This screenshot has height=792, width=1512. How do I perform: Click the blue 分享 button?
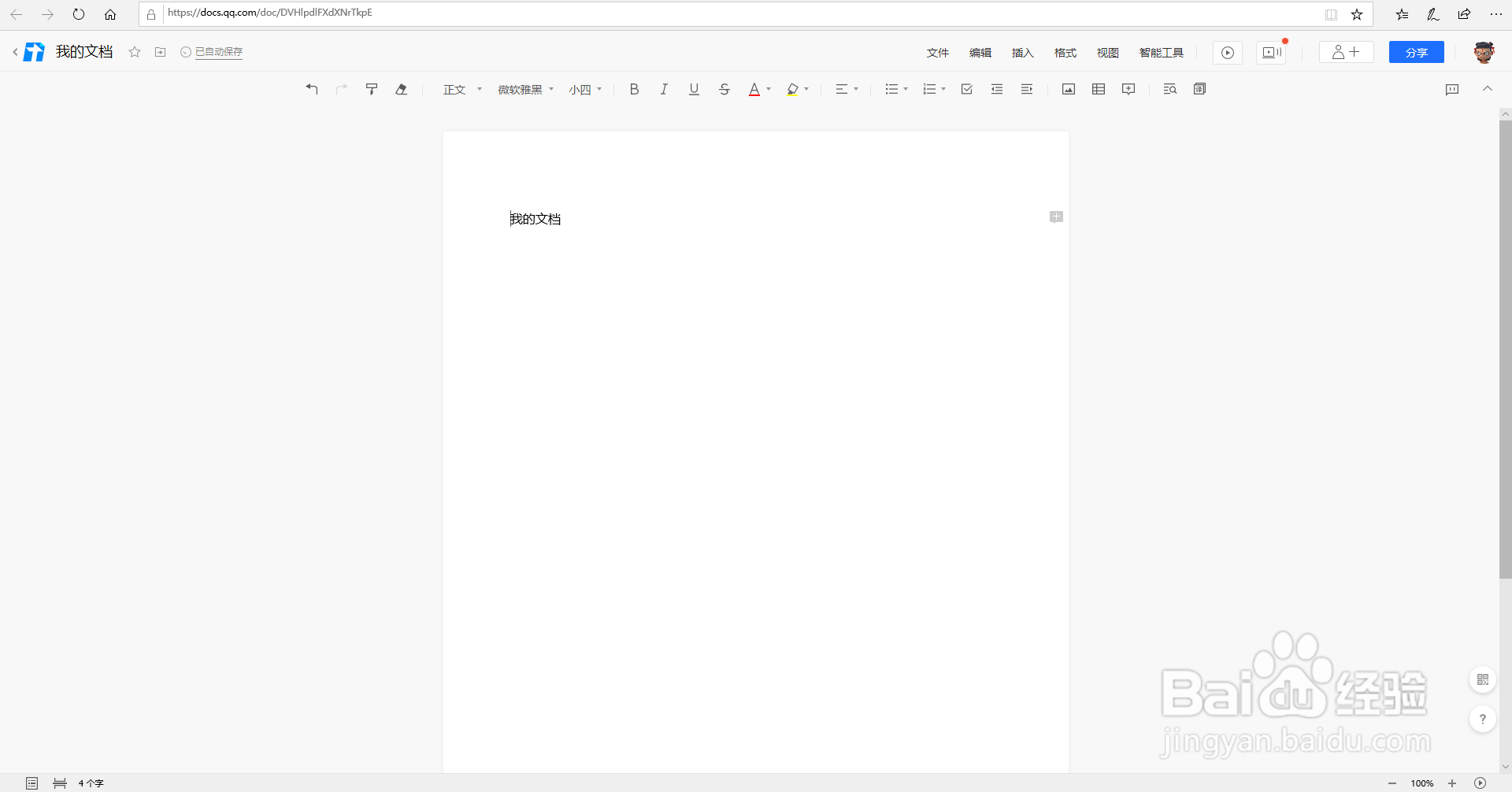[x=1417, y=52]
